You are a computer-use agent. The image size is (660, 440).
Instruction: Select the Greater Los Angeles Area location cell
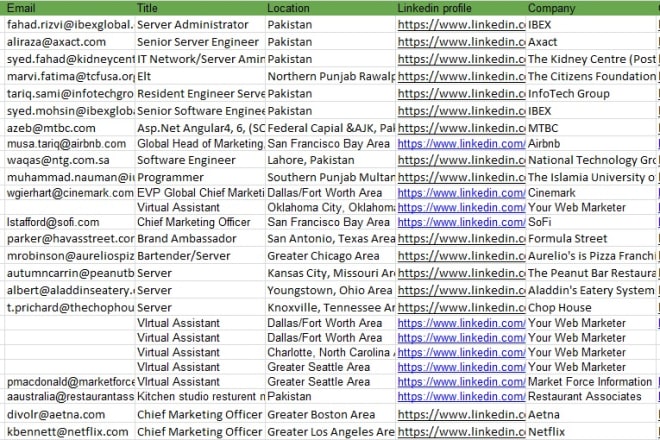[x=330, y=432]
